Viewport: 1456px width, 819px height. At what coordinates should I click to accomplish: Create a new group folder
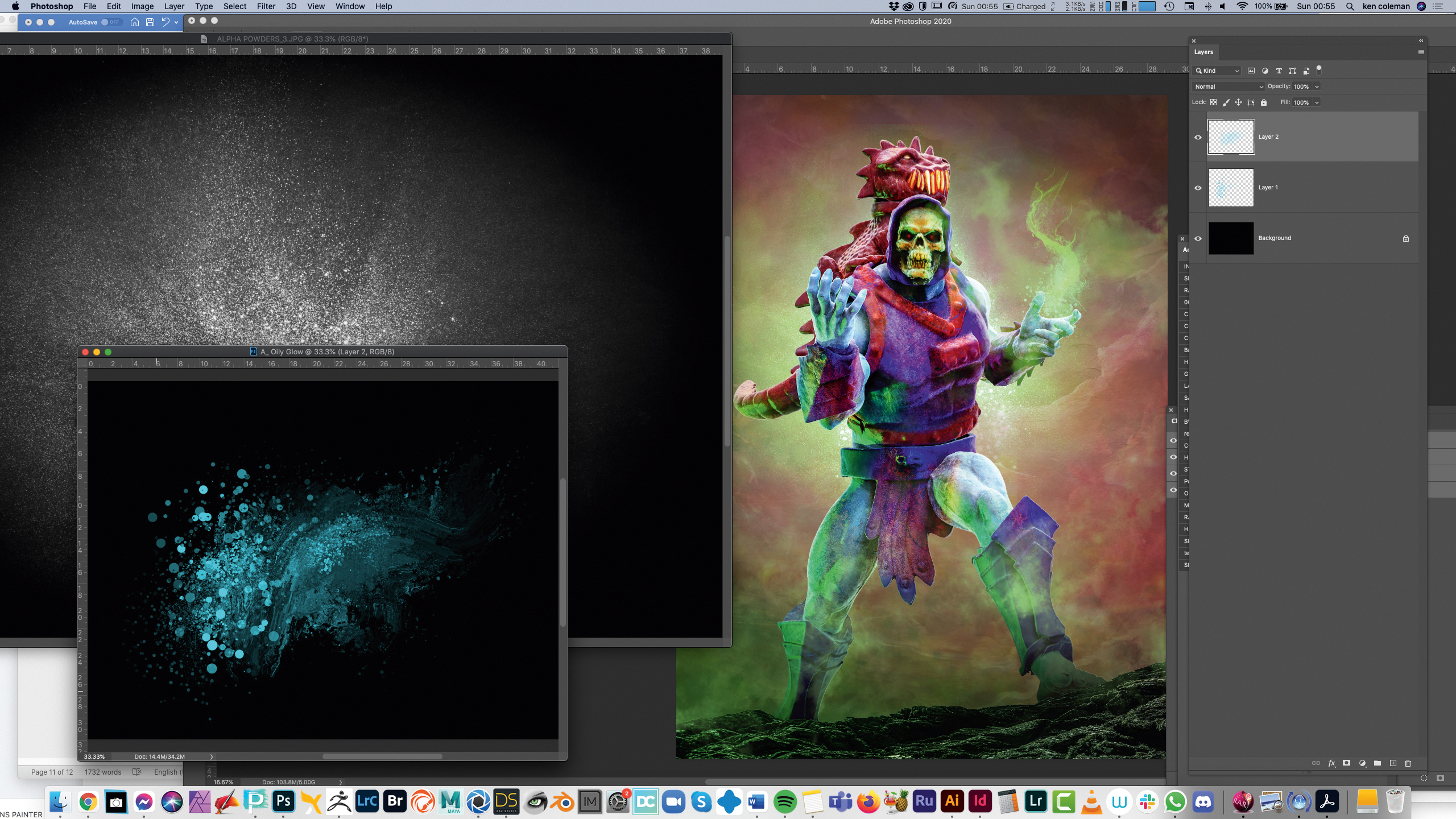1378,763
